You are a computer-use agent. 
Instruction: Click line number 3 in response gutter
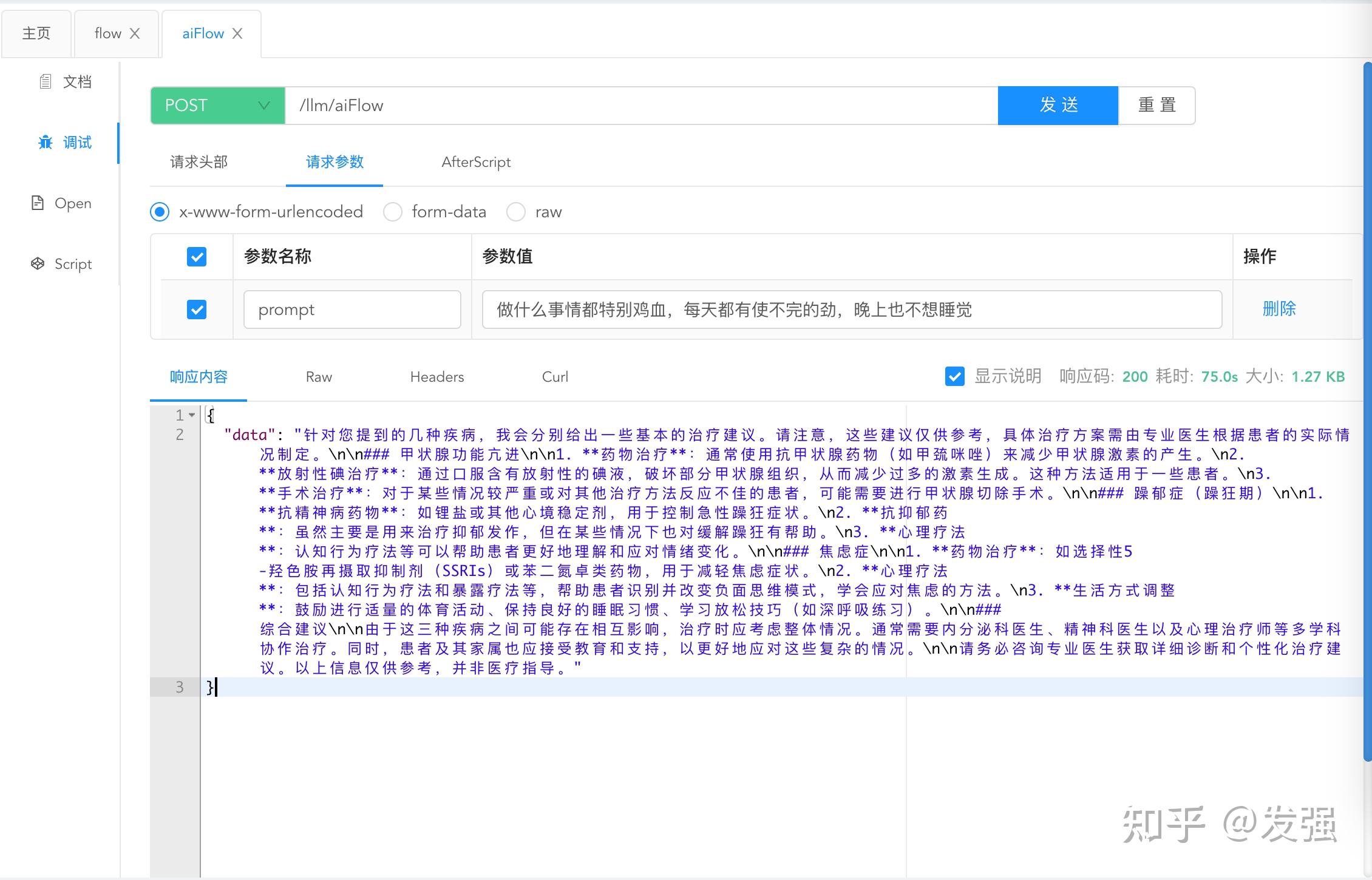coord(180,687)
